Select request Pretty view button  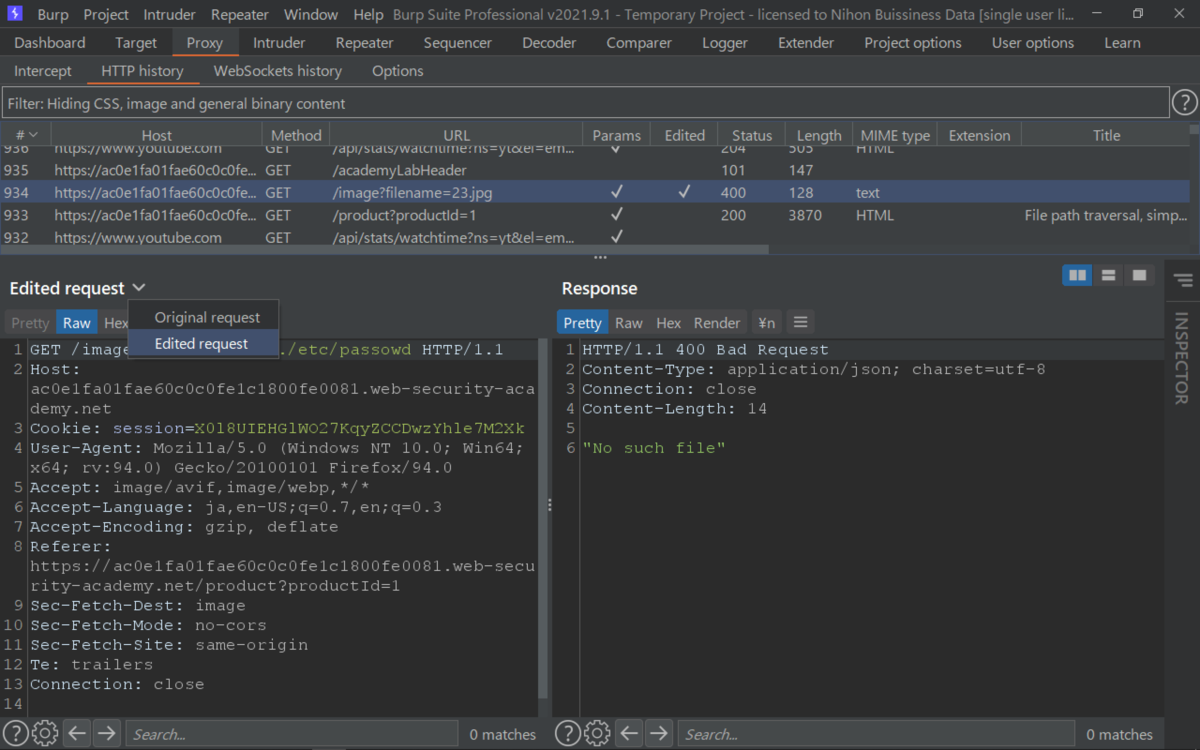tap(30, 322)
